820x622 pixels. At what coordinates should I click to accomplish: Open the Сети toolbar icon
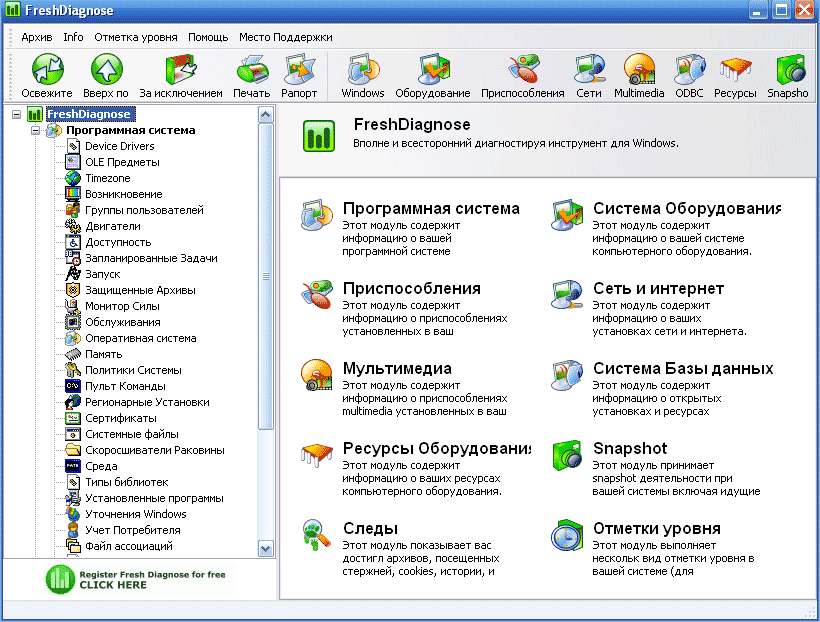point(589,69)
